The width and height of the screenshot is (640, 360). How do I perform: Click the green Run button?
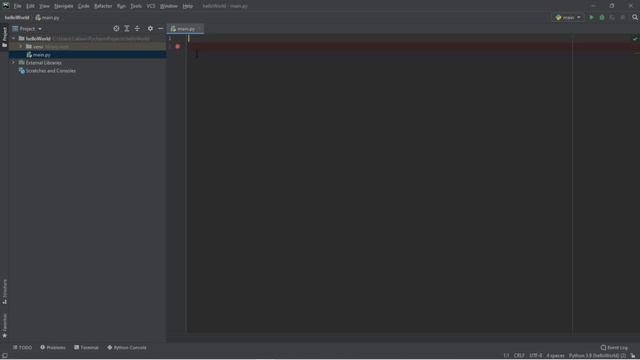click(591, 18)
